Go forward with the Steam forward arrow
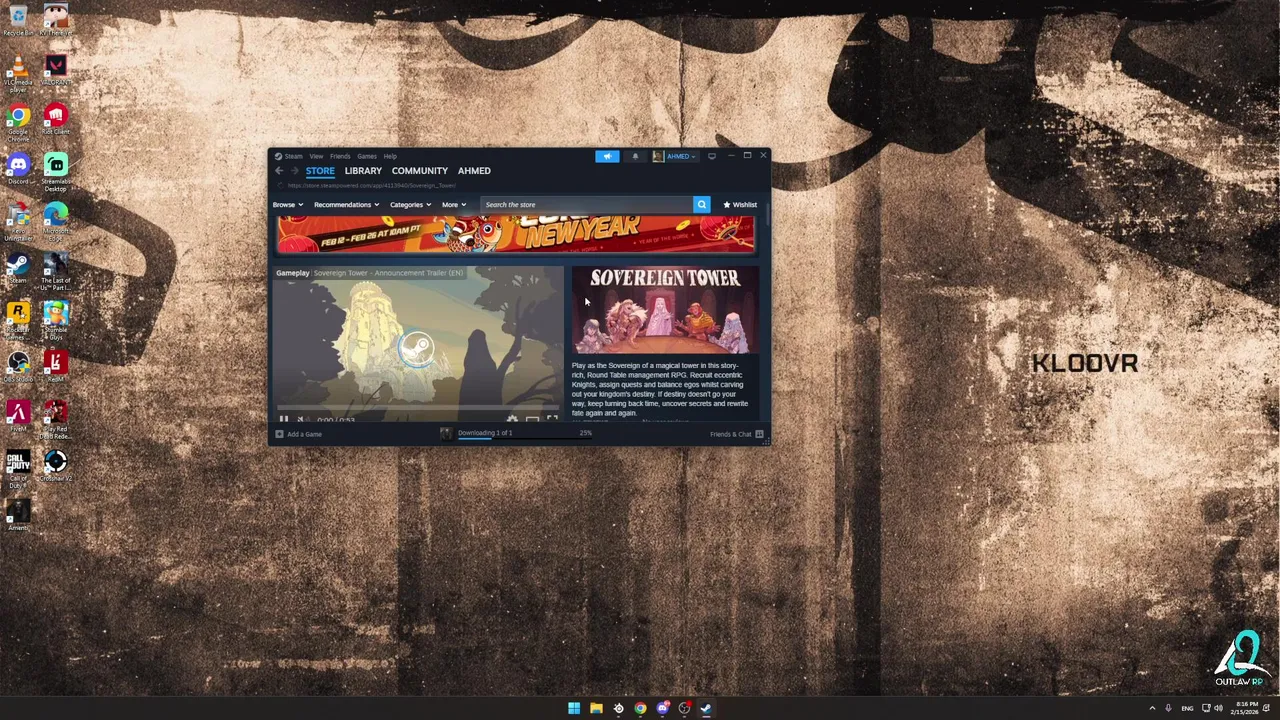Screen dimensions: 1280x720 (294, 171)
